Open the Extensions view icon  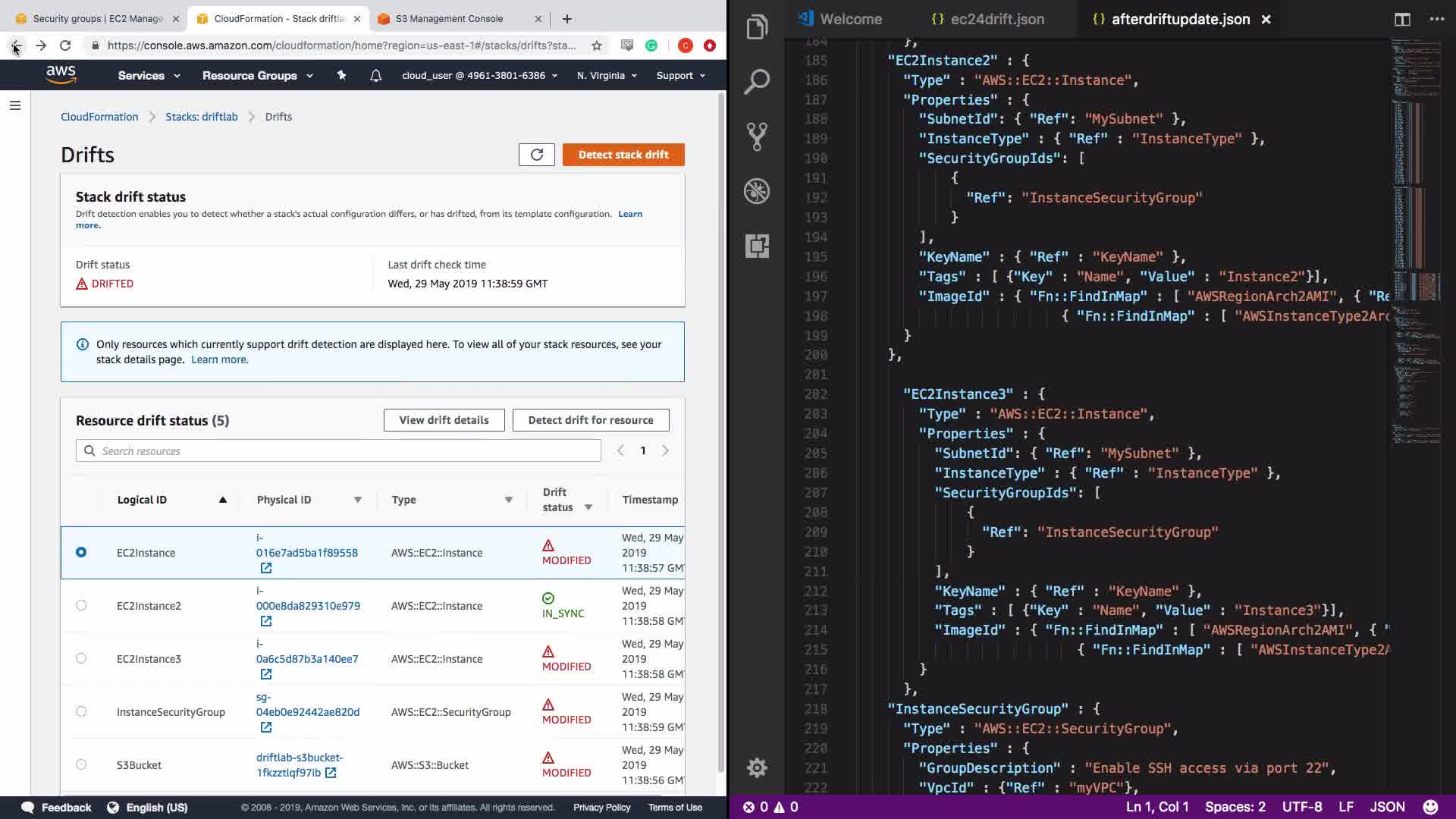[x=757, y=246]
